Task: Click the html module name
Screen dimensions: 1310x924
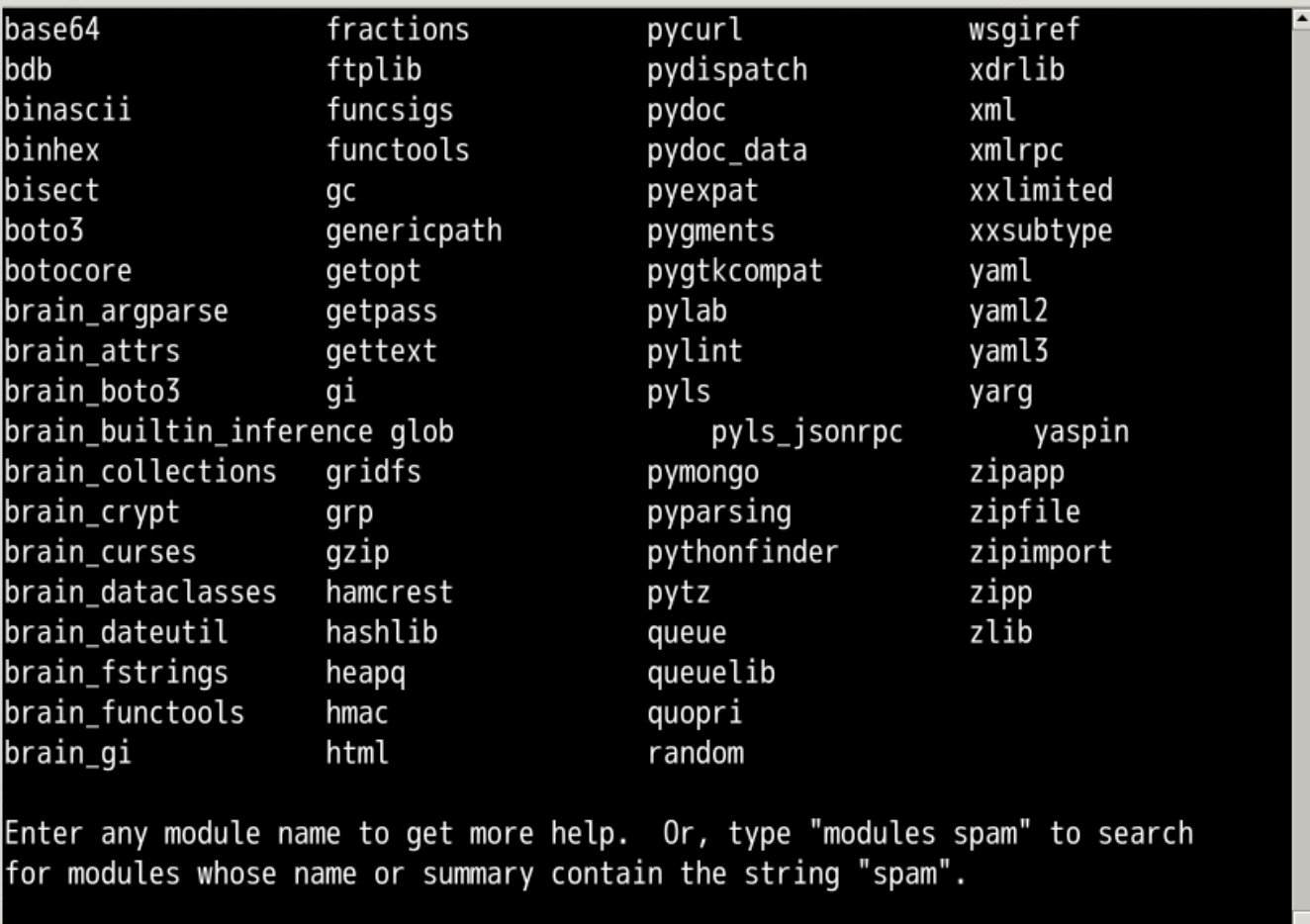Action: pyautogui.click(x=356, y=753)
